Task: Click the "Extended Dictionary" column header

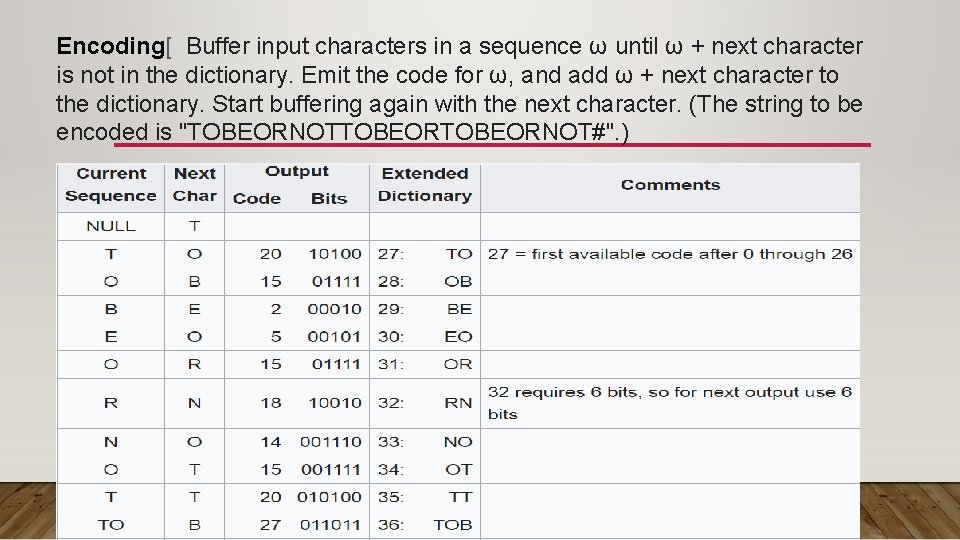Action: click(425, 185)
